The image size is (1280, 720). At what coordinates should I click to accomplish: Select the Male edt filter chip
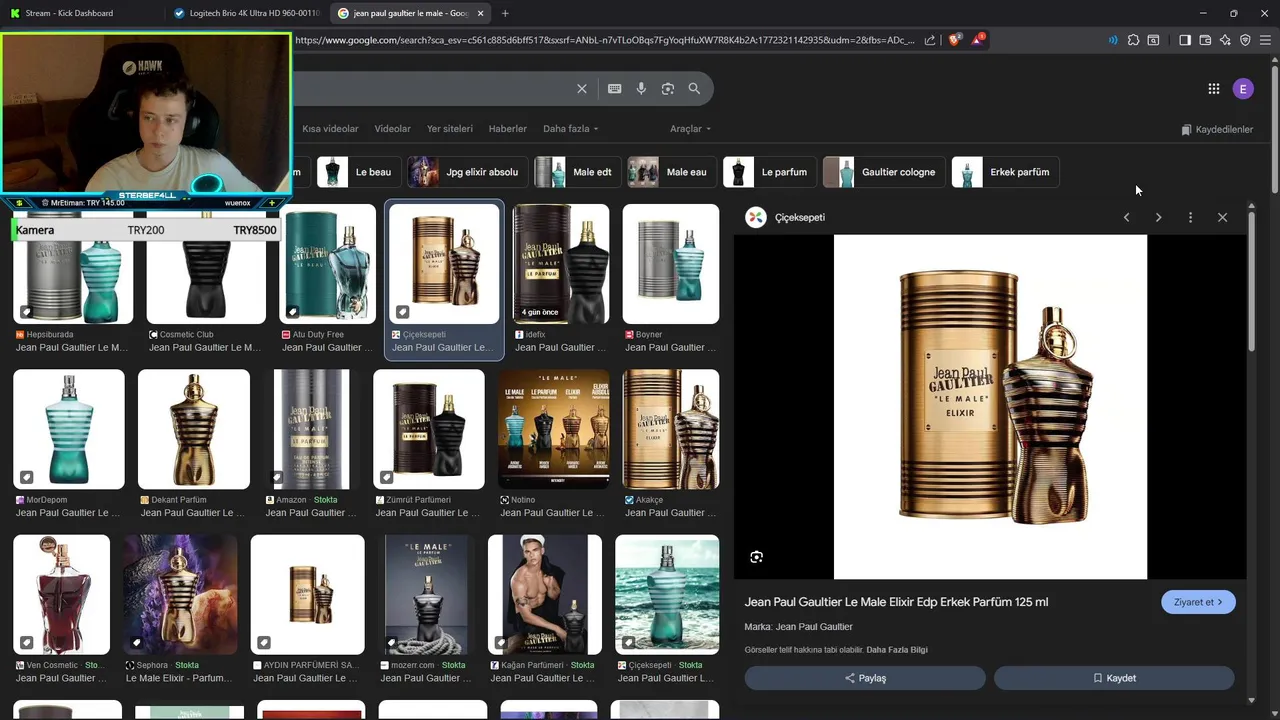click(x=577, y=172)
